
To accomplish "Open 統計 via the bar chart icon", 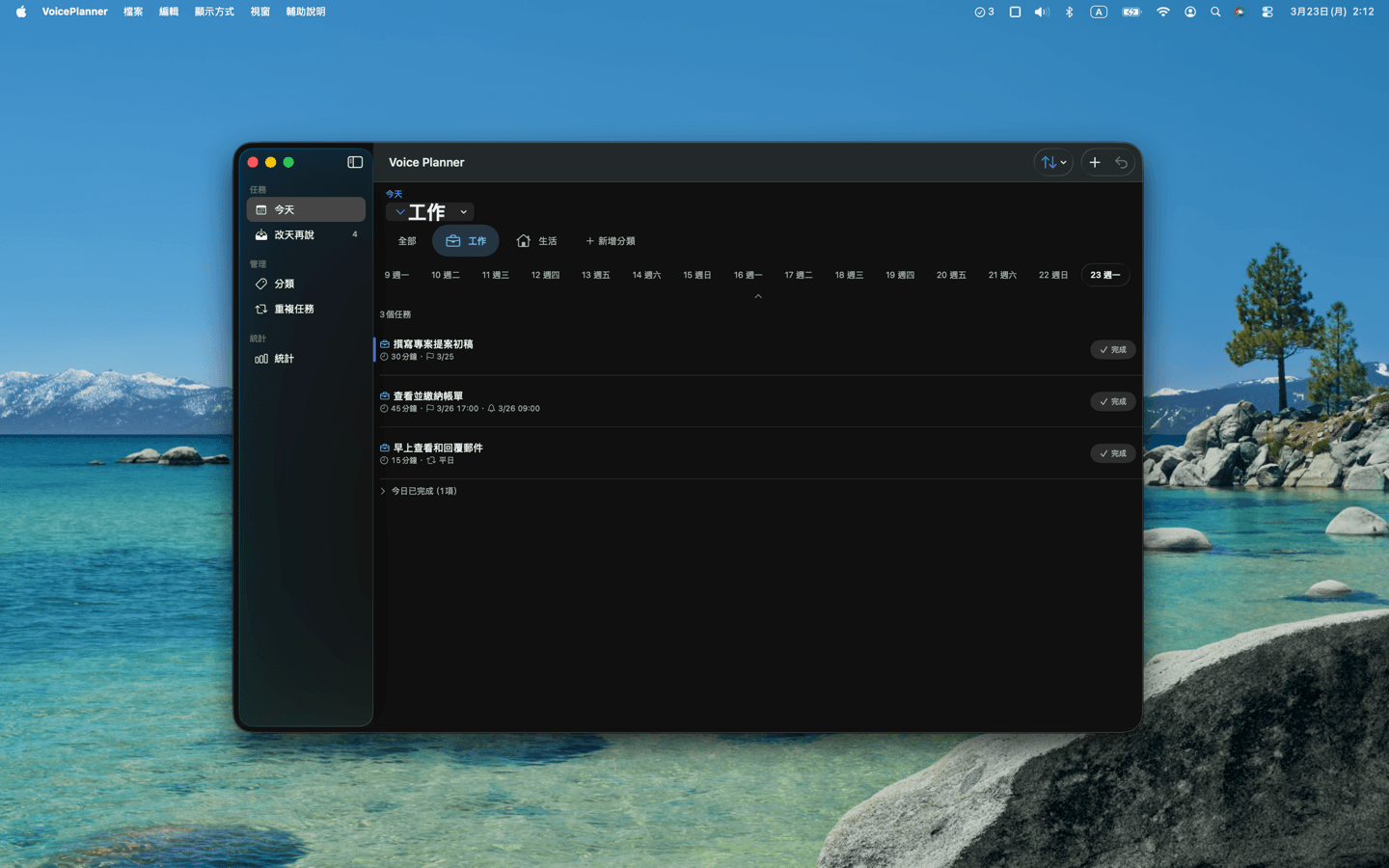I will click(260, 358).
